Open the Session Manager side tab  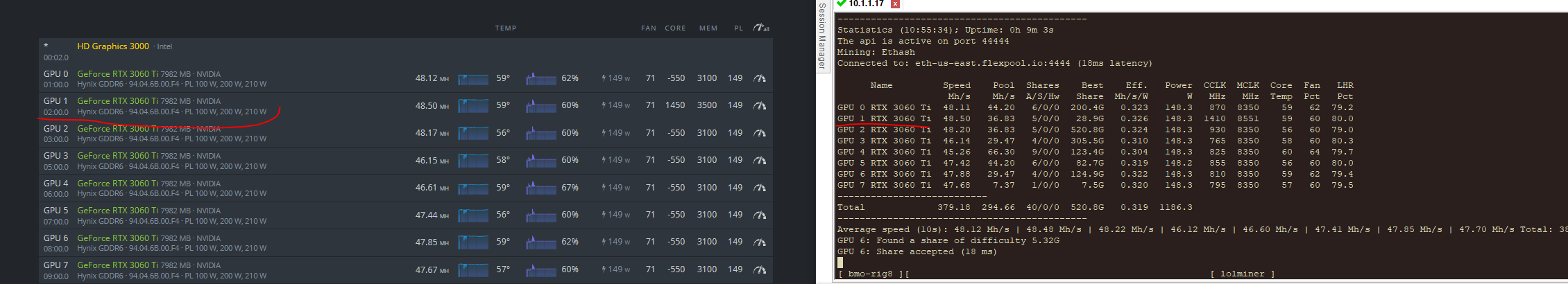[x=823, y=36]
